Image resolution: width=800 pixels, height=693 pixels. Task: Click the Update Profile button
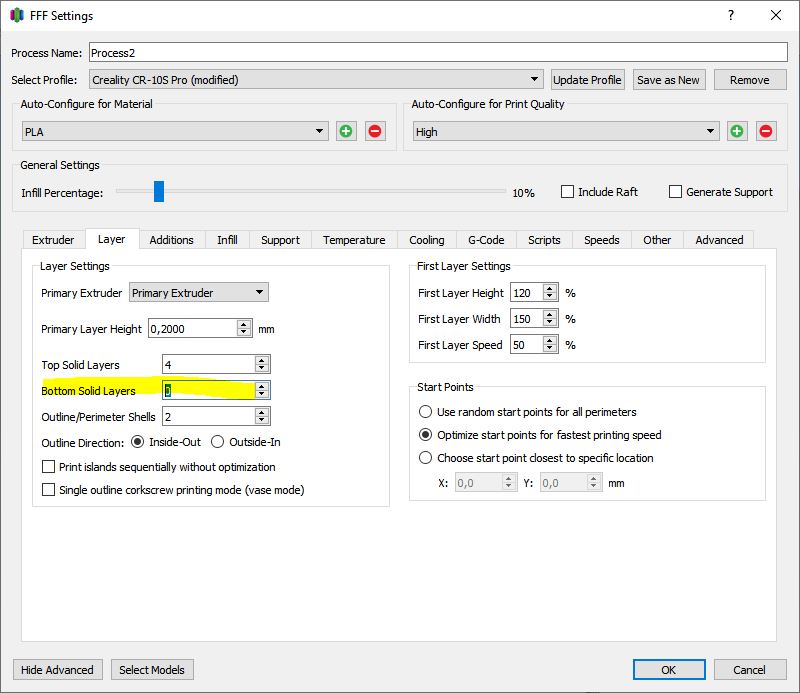pyautogui.click(x=587, y=80)
